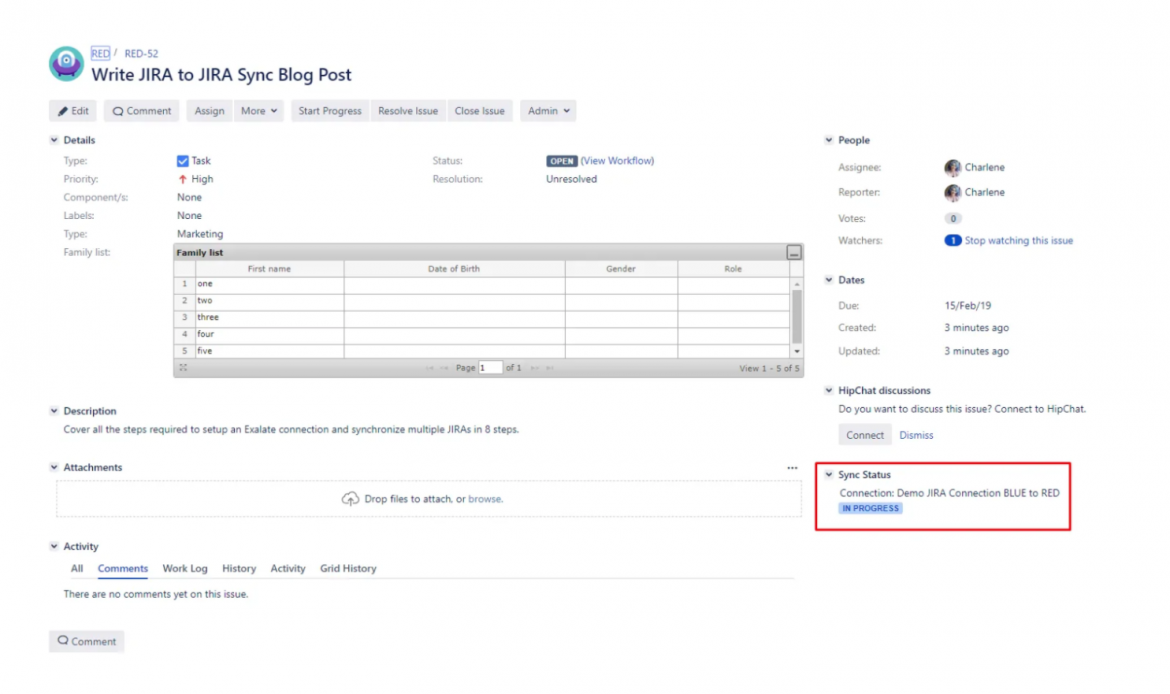Open the Attachments options ellipsis menu
Image resolution: width=1170 pixels, height=694 pixels.
click(792, 468)
